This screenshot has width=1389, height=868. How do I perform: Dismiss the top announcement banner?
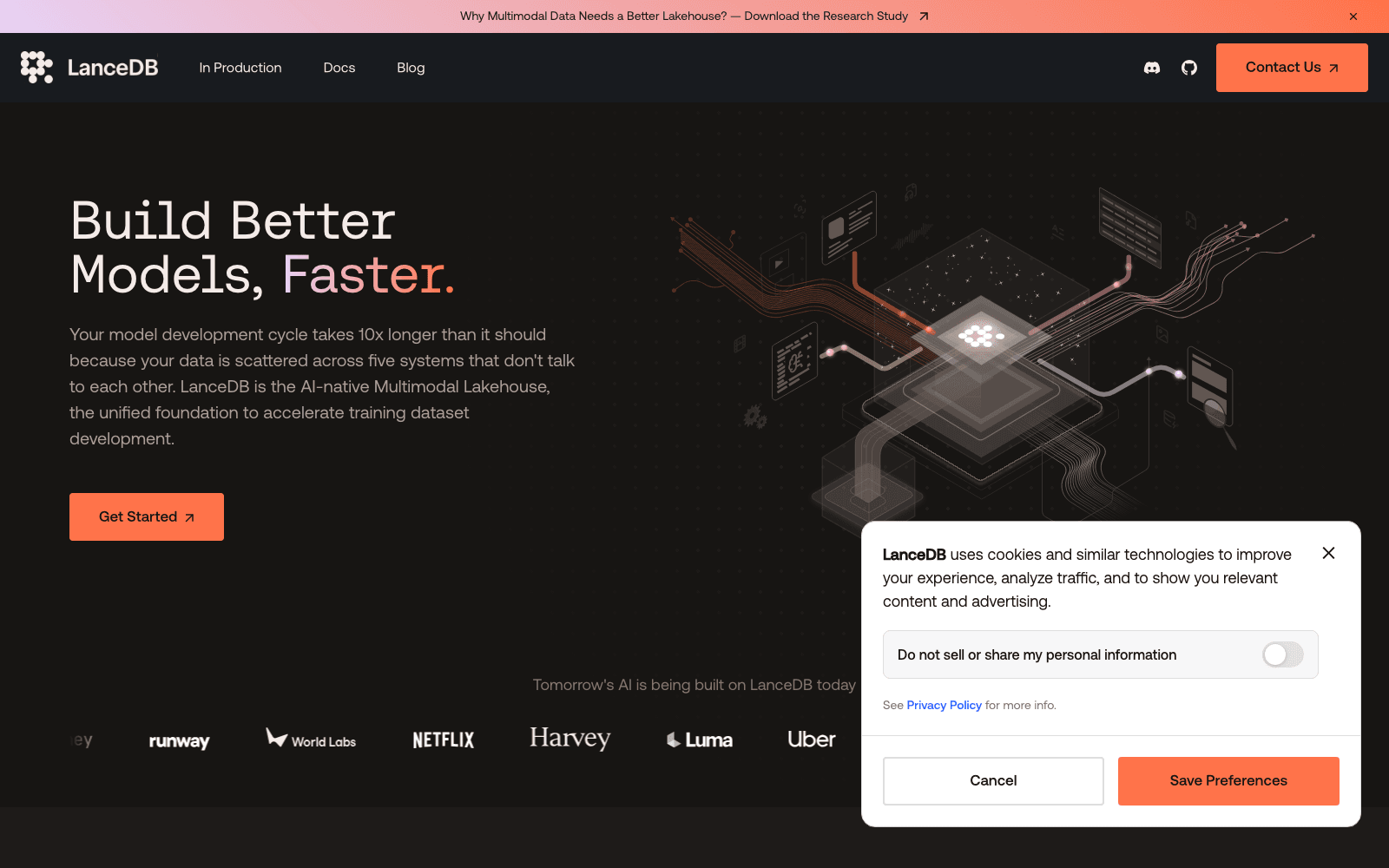point(1353,16)
